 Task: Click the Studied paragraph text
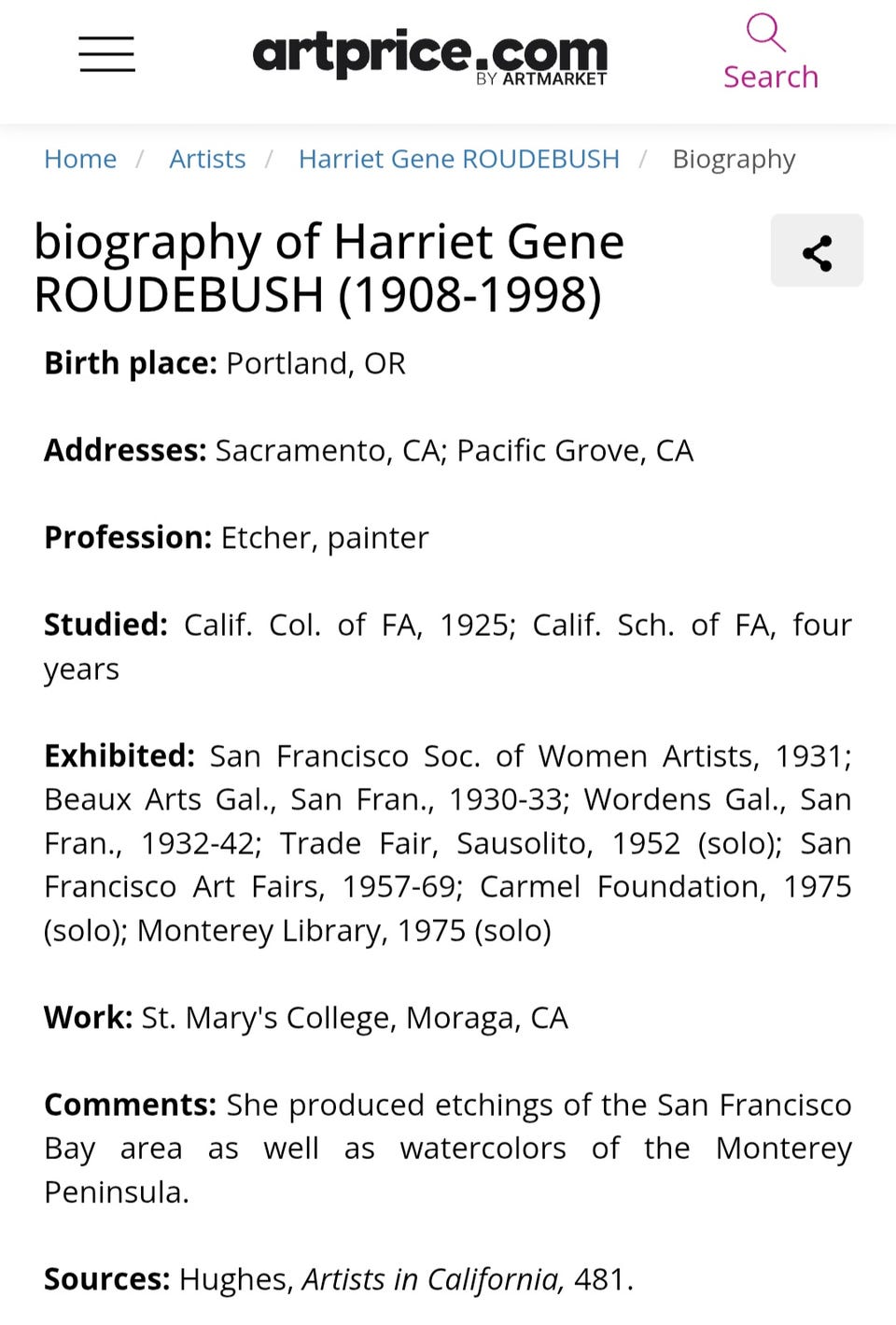coord(448,646)
